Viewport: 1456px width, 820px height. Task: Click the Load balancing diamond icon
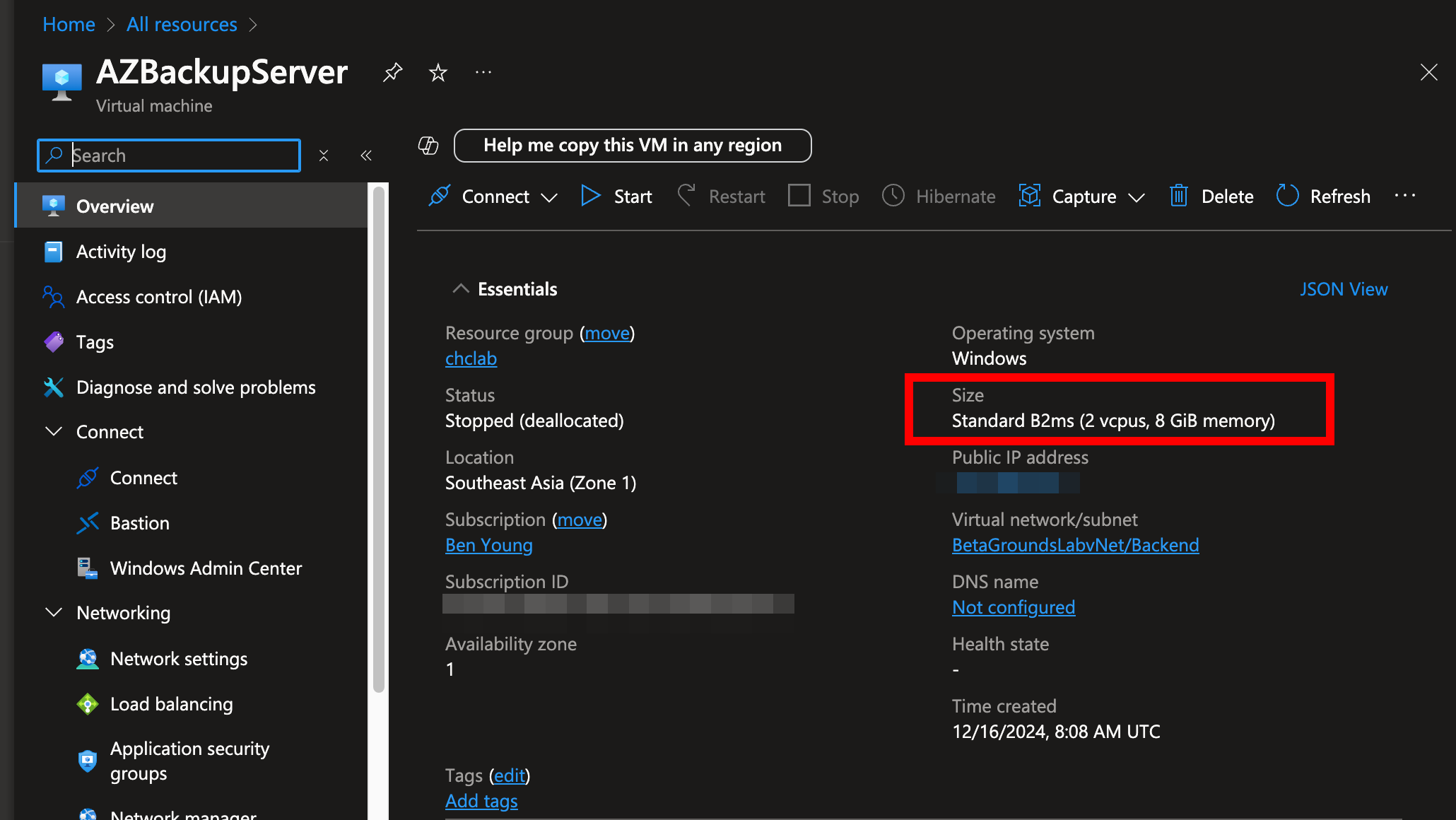point(88,704)
